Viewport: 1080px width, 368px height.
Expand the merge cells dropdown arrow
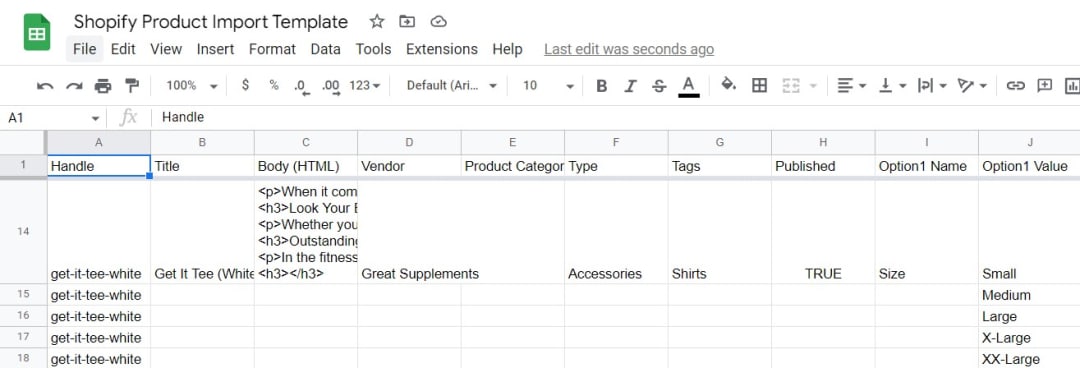pyautogui.click(x=813, y=86)
